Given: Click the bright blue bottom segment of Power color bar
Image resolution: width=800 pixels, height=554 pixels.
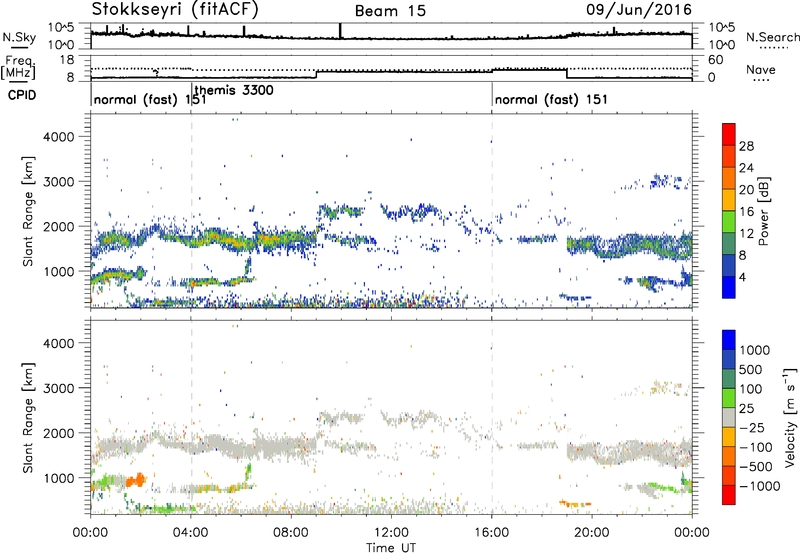Looking at the screenshot, I should (x=729, y=287).
